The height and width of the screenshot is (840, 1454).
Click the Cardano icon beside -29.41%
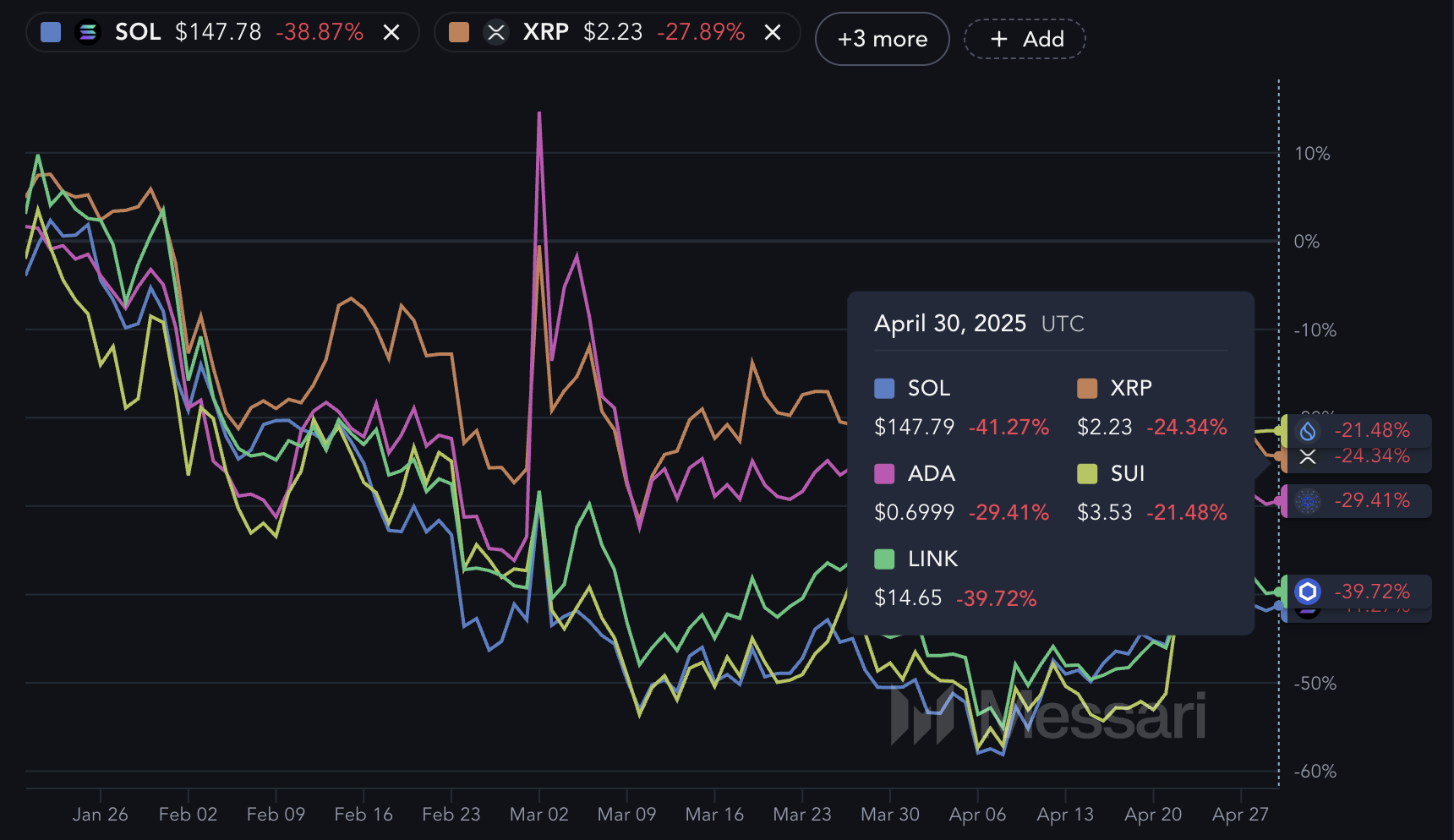click(1308, 501)
